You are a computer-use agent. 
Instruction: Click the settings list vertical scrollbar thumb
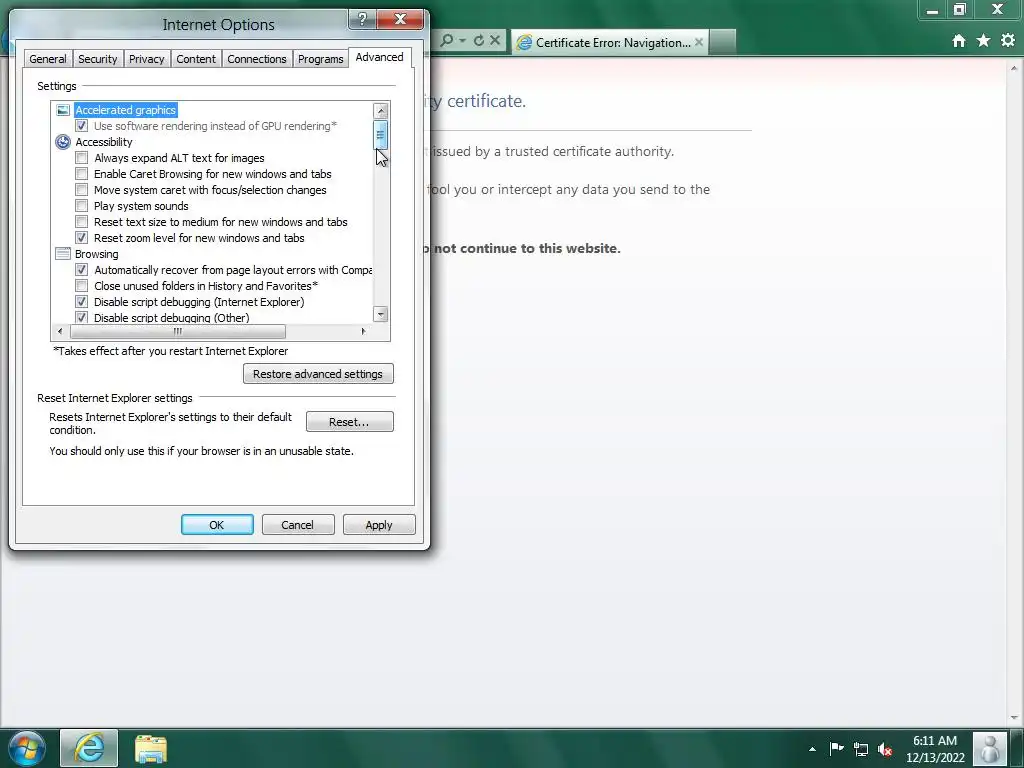(381, 135)
